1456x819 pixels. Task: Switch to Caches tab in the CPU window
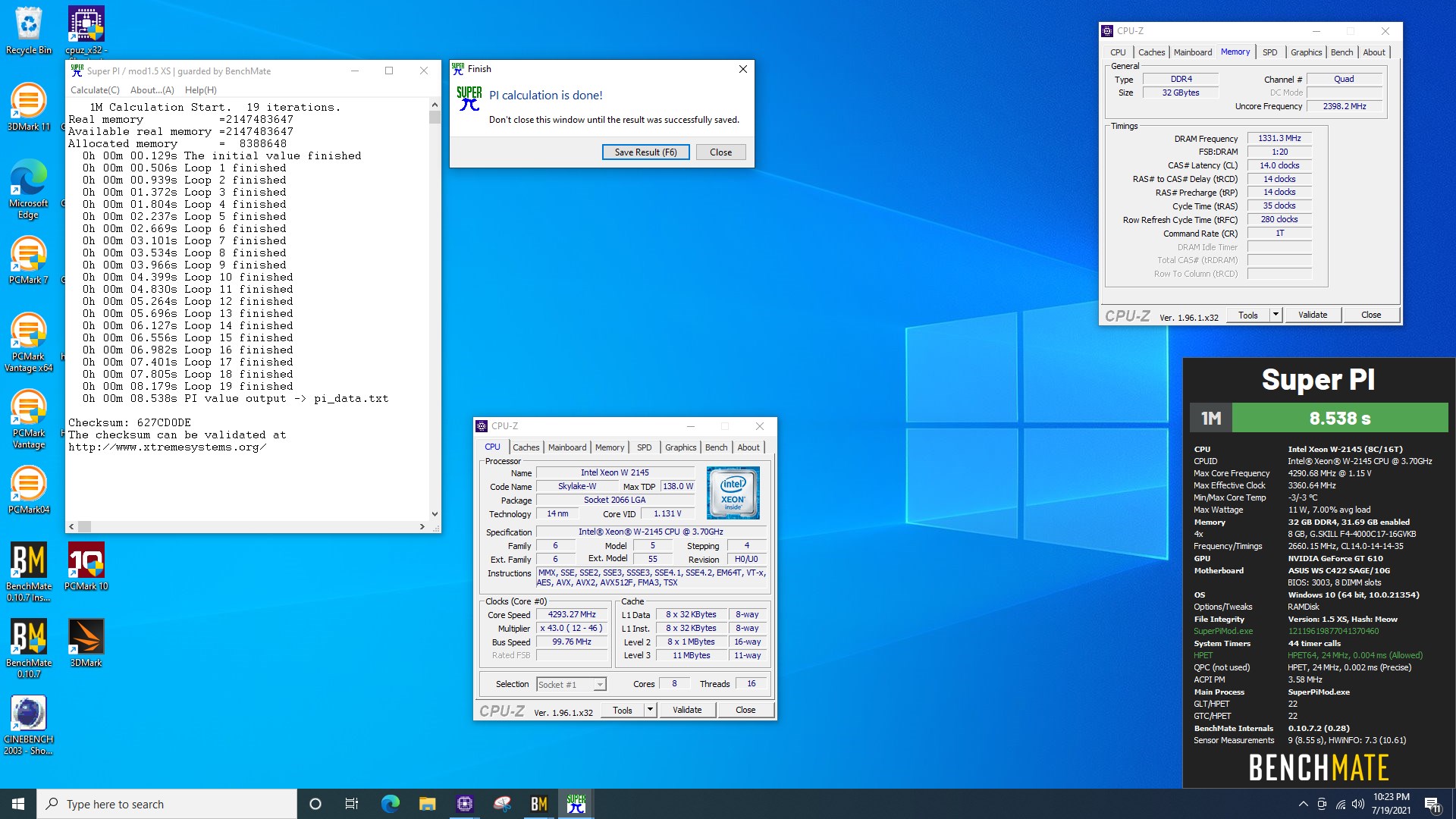point(526,447)
